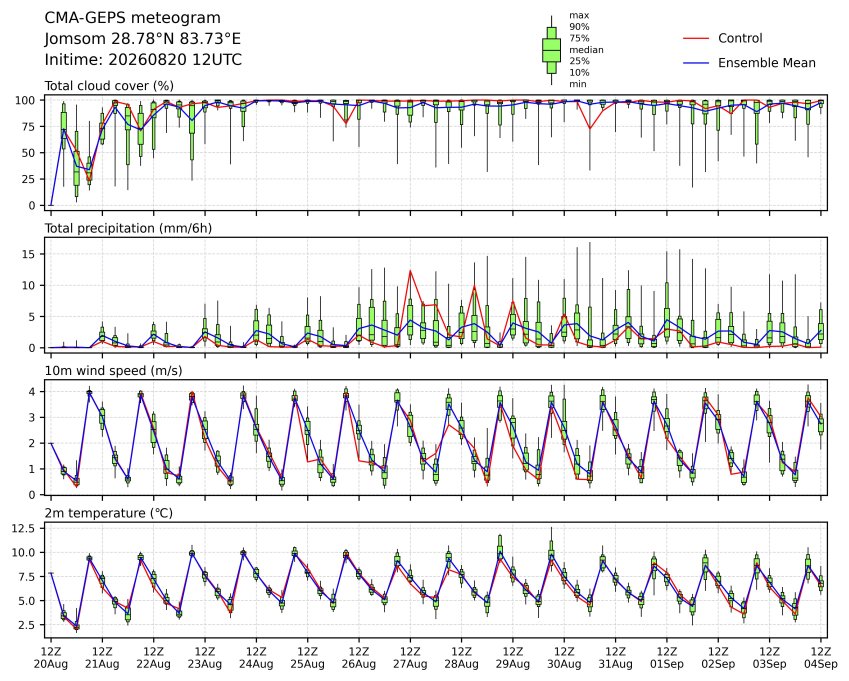Select the Control legend label
This screenshot has width=849, height=681.
click(740, 38)
